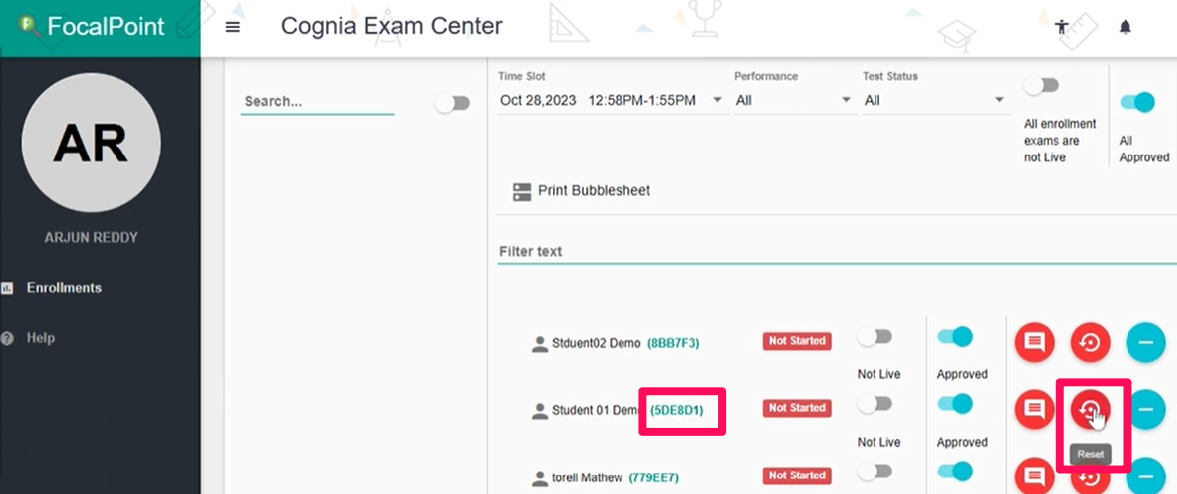Open the Performance filter dropdown
The width and height of the screenshot is (1177, 494).
coord(794,100)
